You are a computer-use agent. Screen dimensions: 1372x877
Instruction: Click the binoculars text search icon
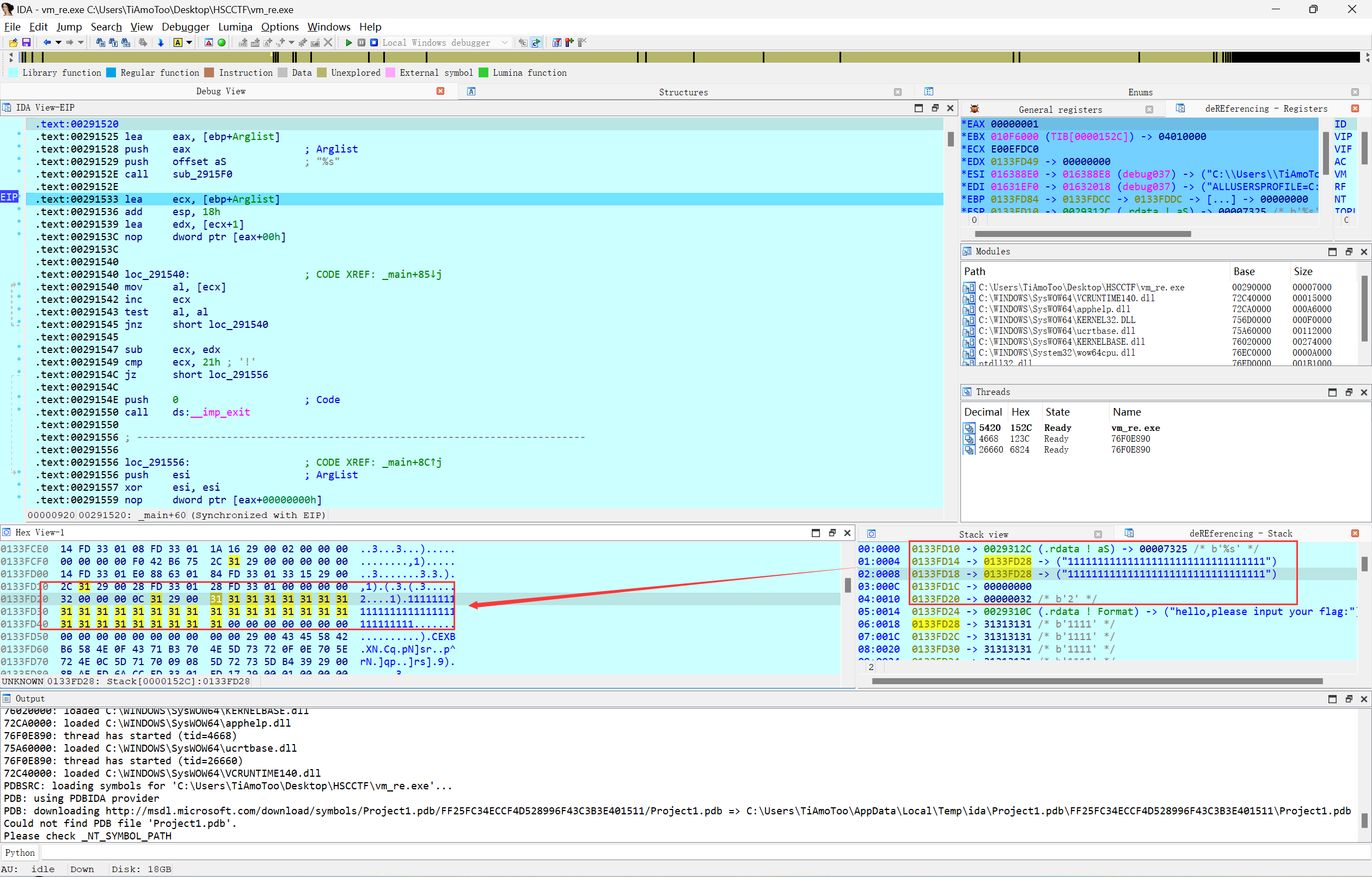click(x=113, y=43)
